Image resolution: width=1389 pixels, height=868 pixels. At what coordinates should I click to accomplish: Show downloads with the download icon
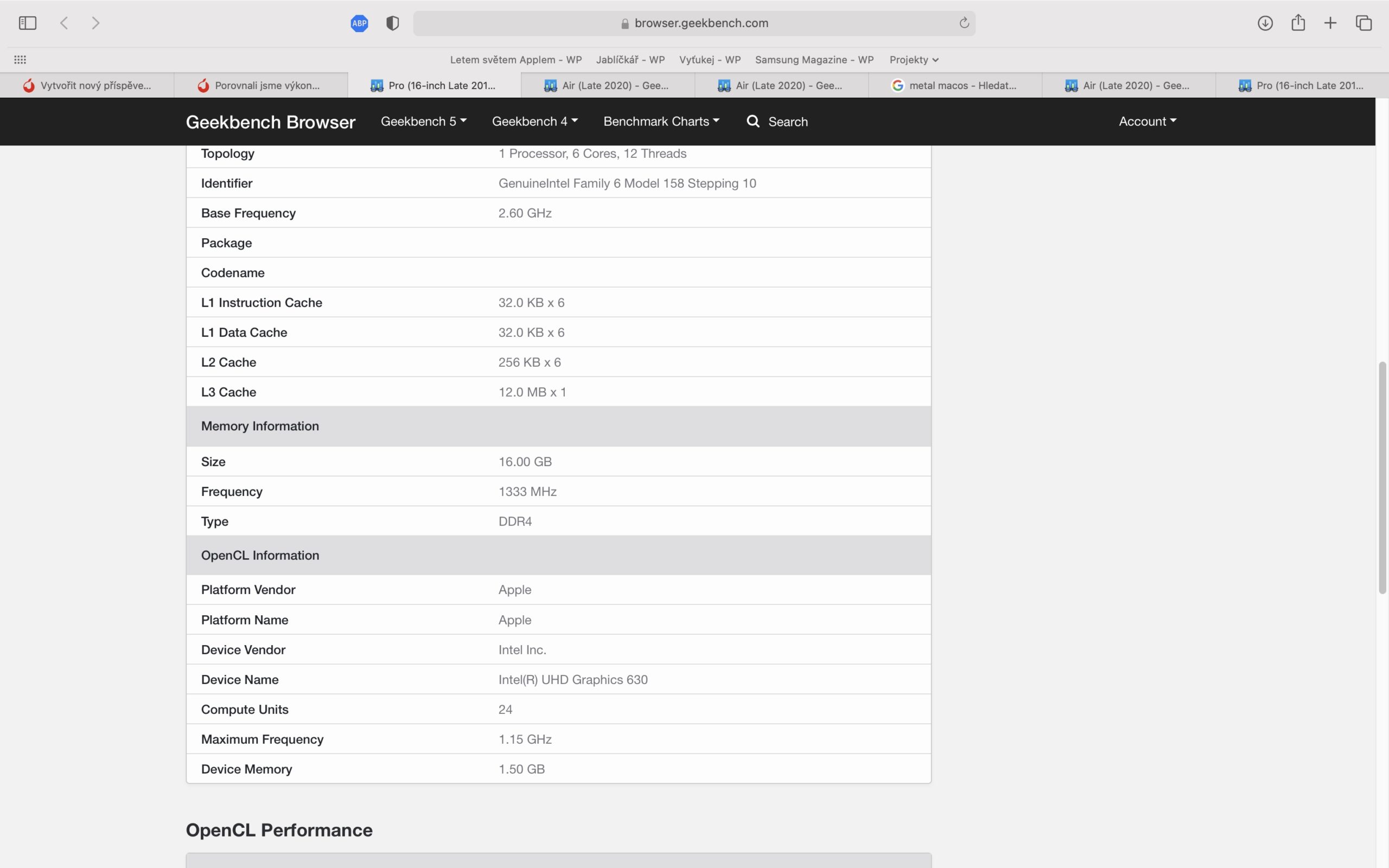pyautogui.click(x=1265, y=23)
